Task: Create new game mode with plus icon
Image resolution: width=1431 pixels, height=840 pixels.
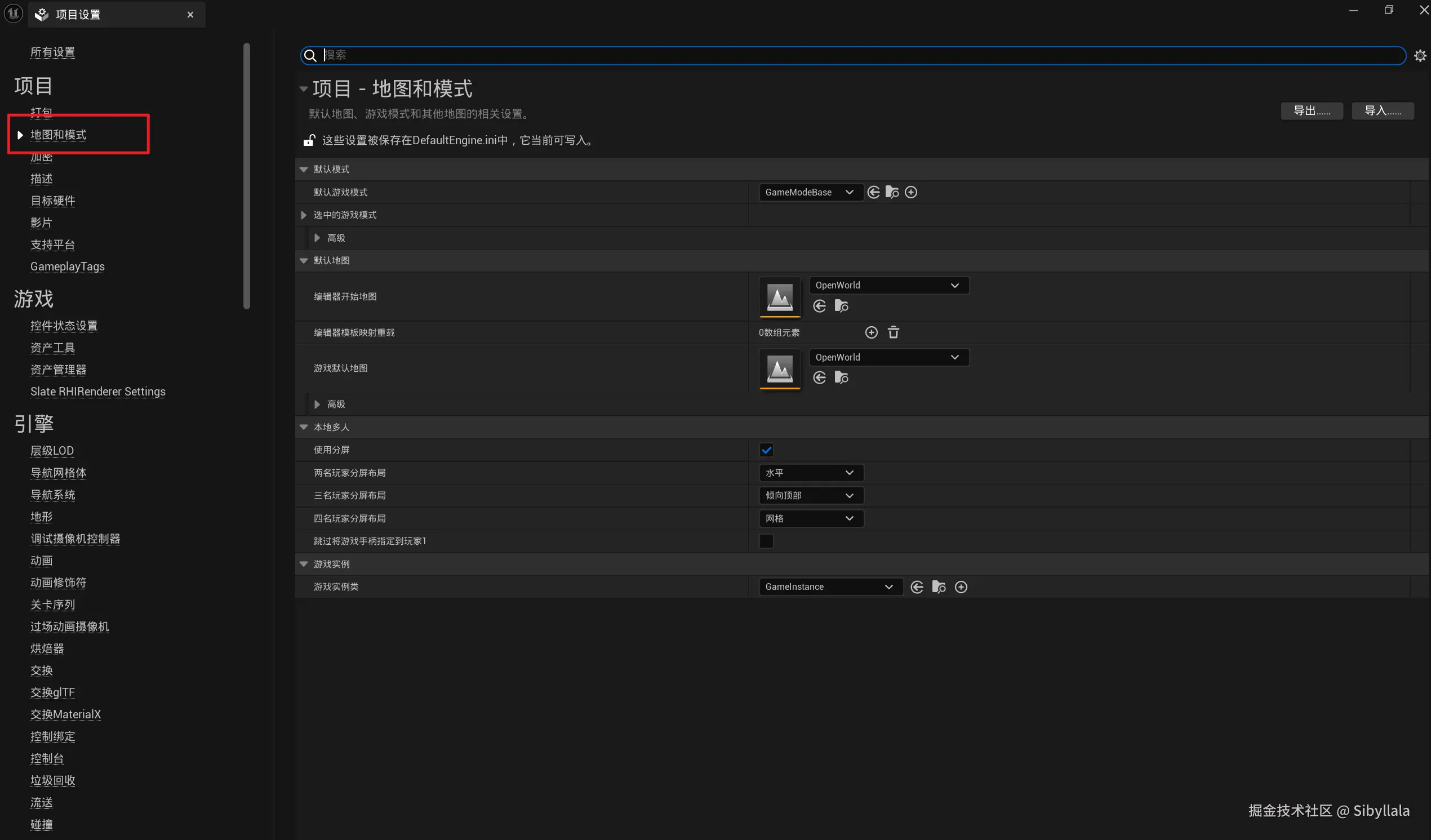Action: (911, 193)
